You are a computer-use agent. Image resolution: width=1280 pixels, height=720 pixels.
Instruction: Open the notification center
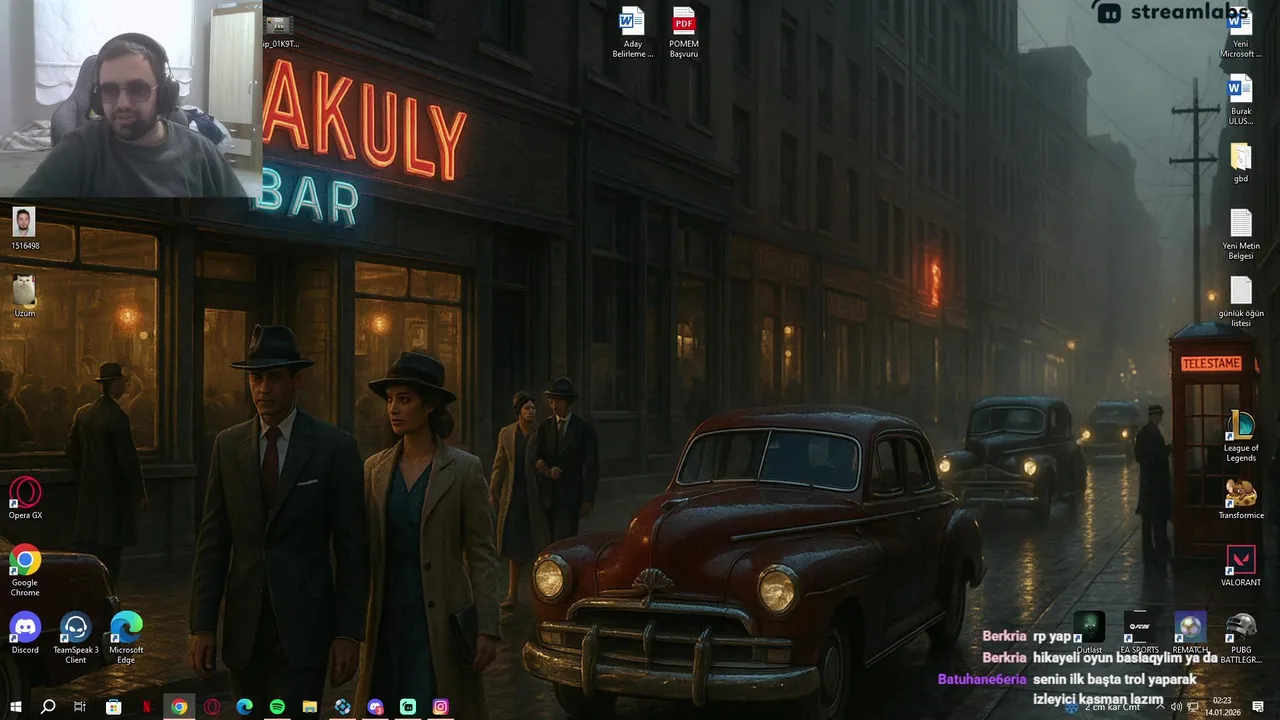[x=1258, y=707]
